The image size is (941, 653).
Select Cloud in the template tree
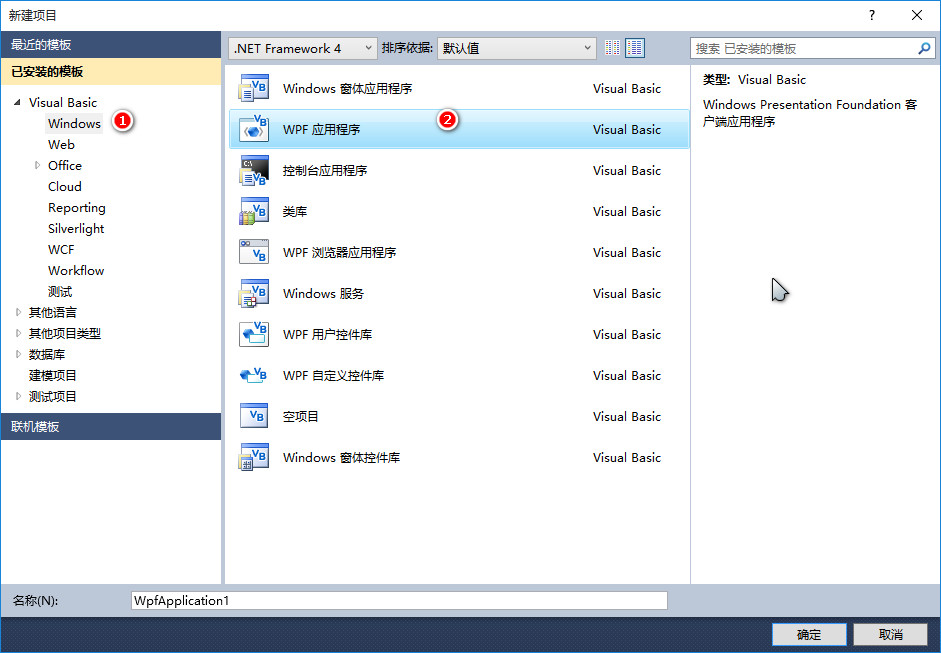65,187
